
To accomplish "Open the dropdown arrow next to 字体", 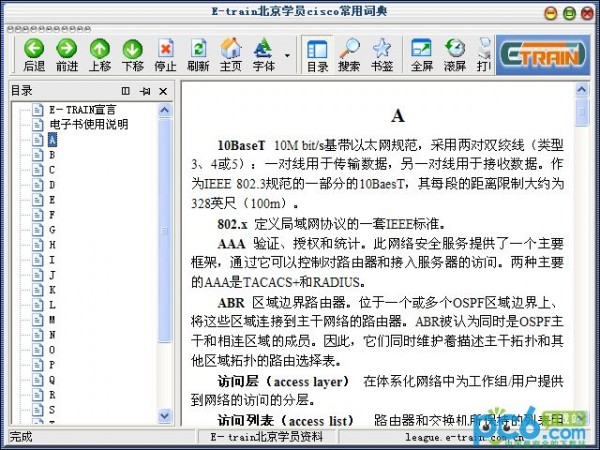I will pos(287,55).
